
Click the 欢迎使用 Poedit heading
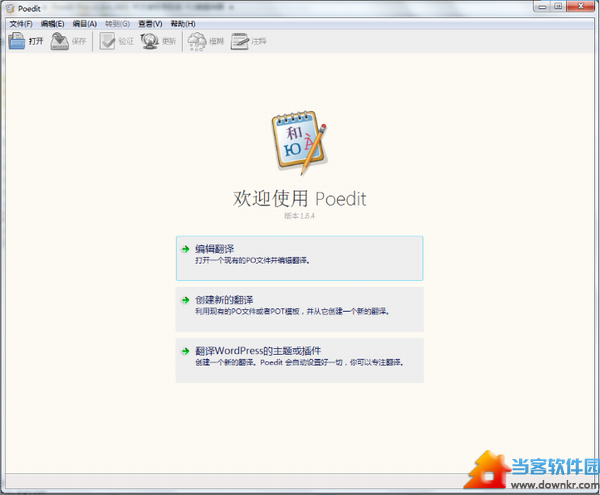(x=300, y=199)
